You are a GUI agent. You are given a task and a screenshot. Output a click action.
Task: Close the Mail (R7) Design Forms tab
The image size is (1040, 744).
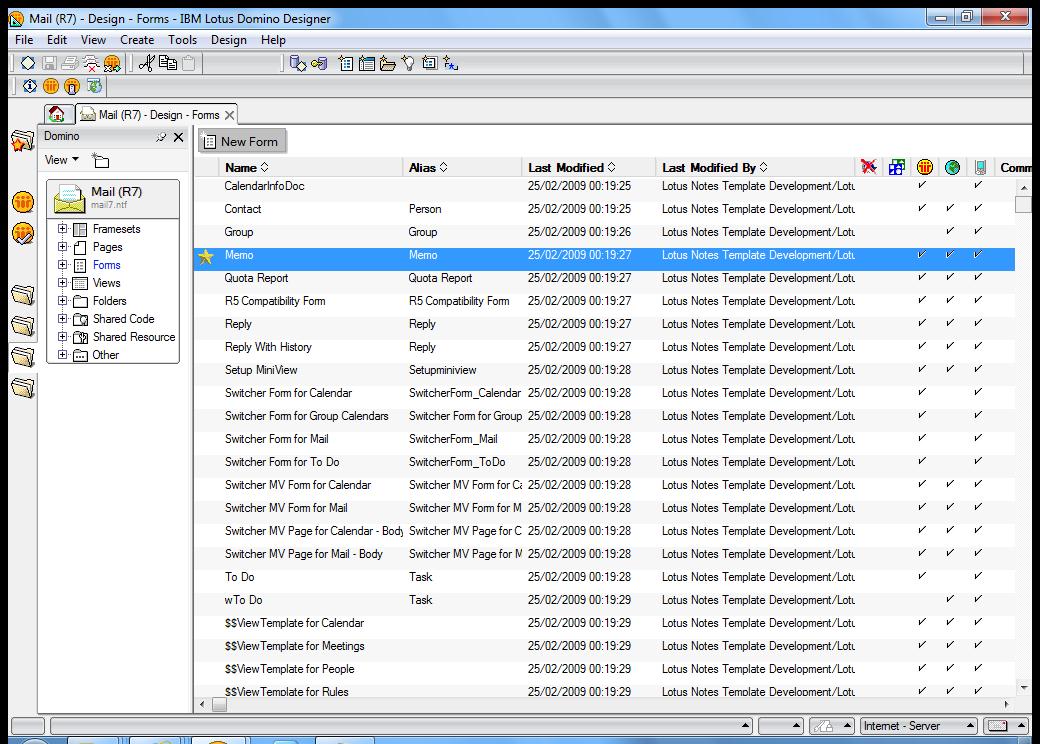(229, 115)
